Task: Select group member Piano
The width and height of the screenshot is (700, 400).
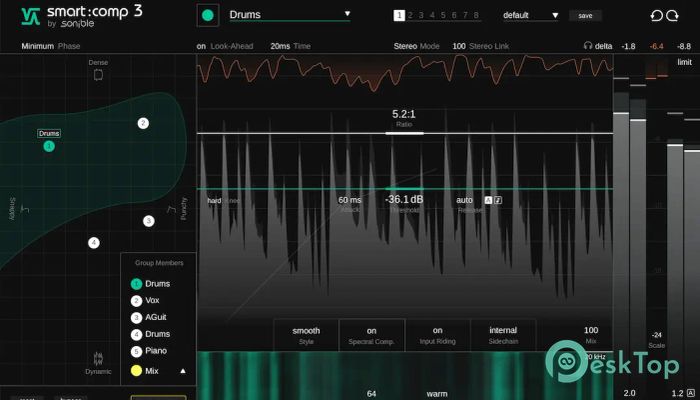Action: click(x=149, y=351)
